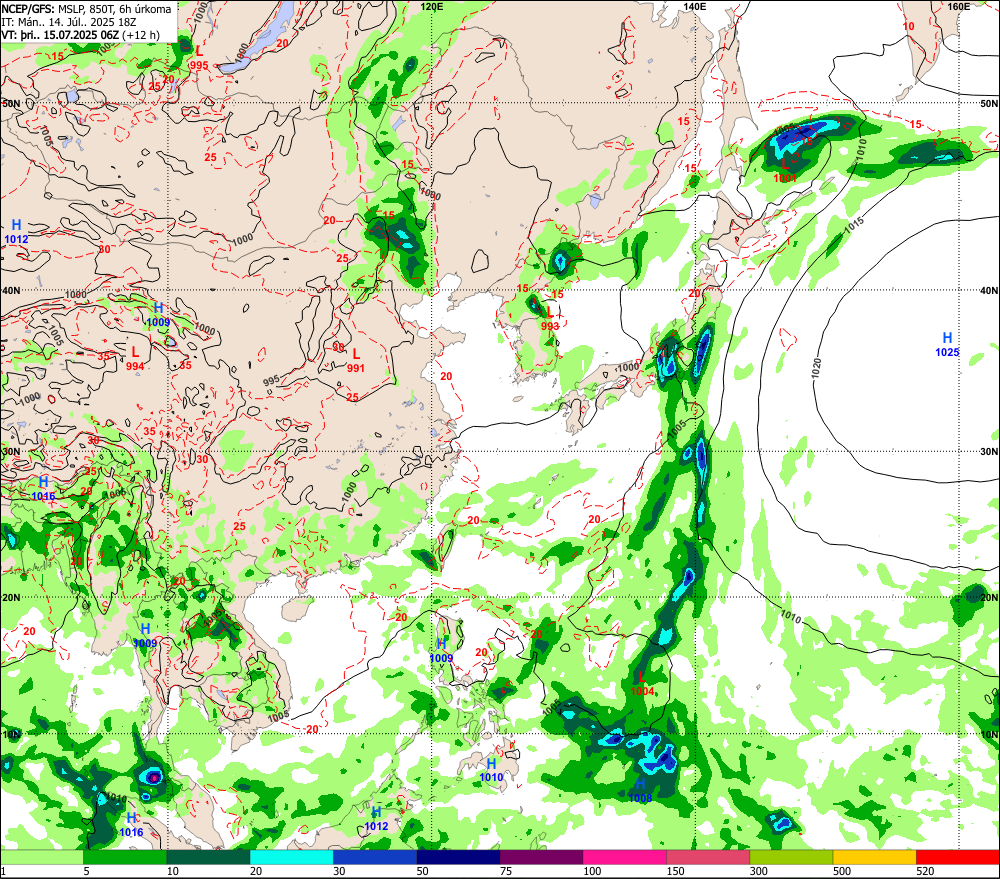Click the '1020' isobar label

point(816,368)
